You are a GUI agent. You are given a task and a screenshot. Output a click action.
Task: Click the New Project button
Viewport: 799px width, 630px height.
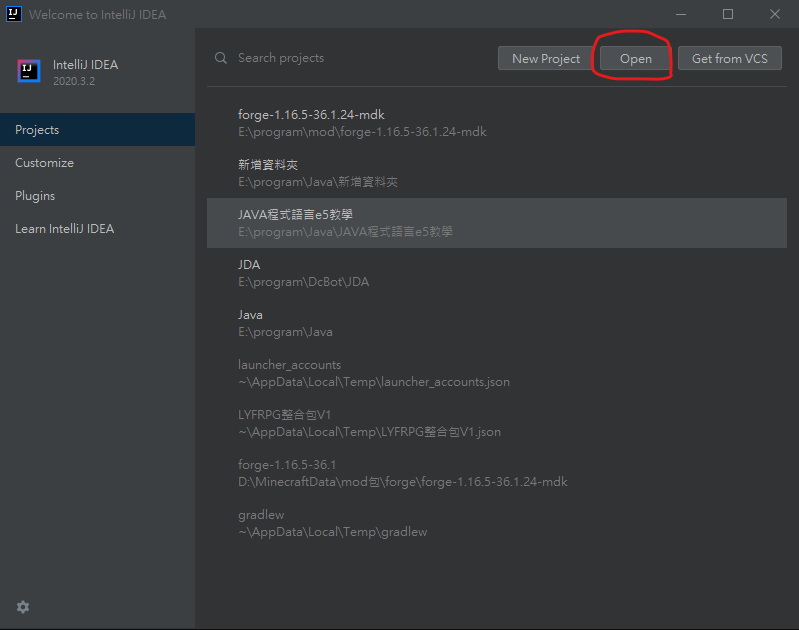coord(546,59)
